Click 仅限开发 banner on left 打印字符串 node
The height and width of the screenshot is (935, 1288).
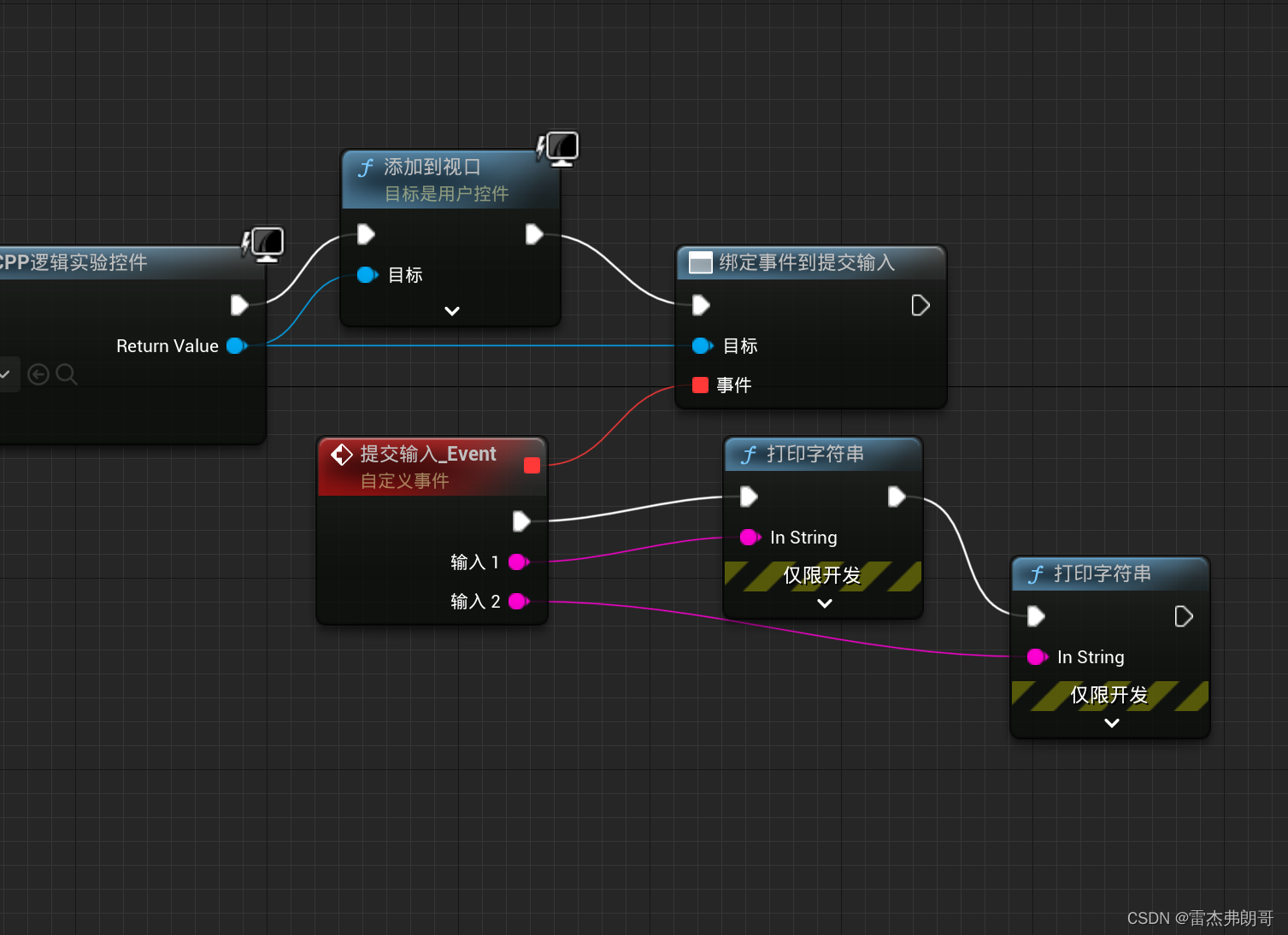823,576
